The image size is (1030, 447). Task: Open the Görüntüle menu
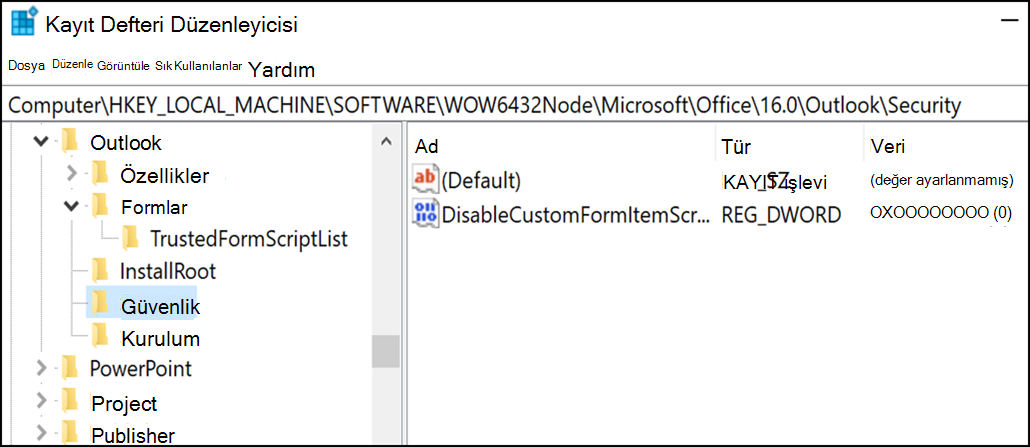click(123, 66)
